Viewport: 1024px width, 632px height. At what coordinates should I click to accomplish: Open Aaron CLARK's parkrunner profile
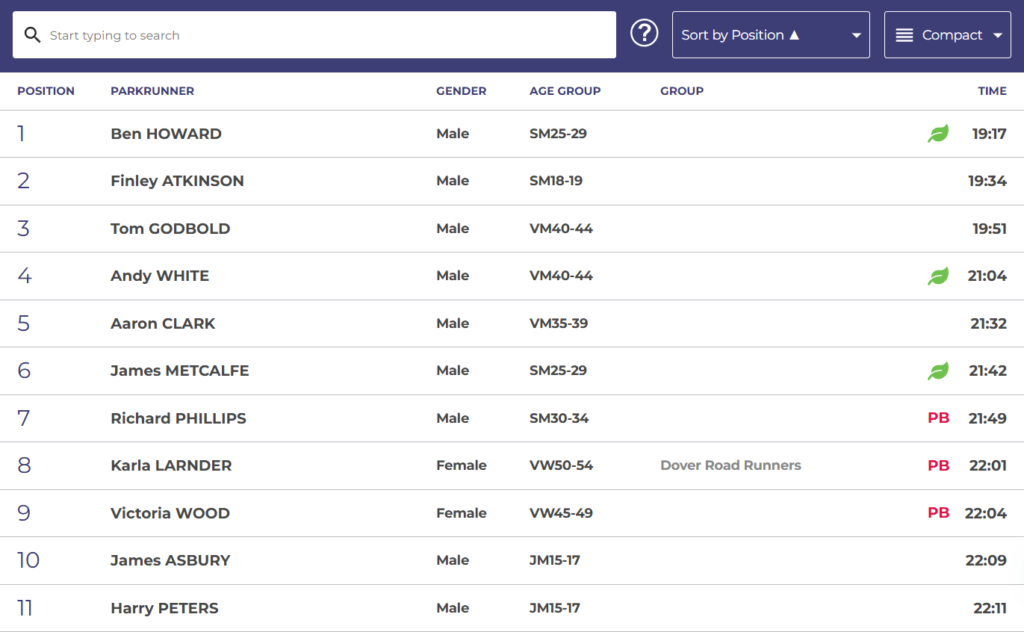pos(163,323)
